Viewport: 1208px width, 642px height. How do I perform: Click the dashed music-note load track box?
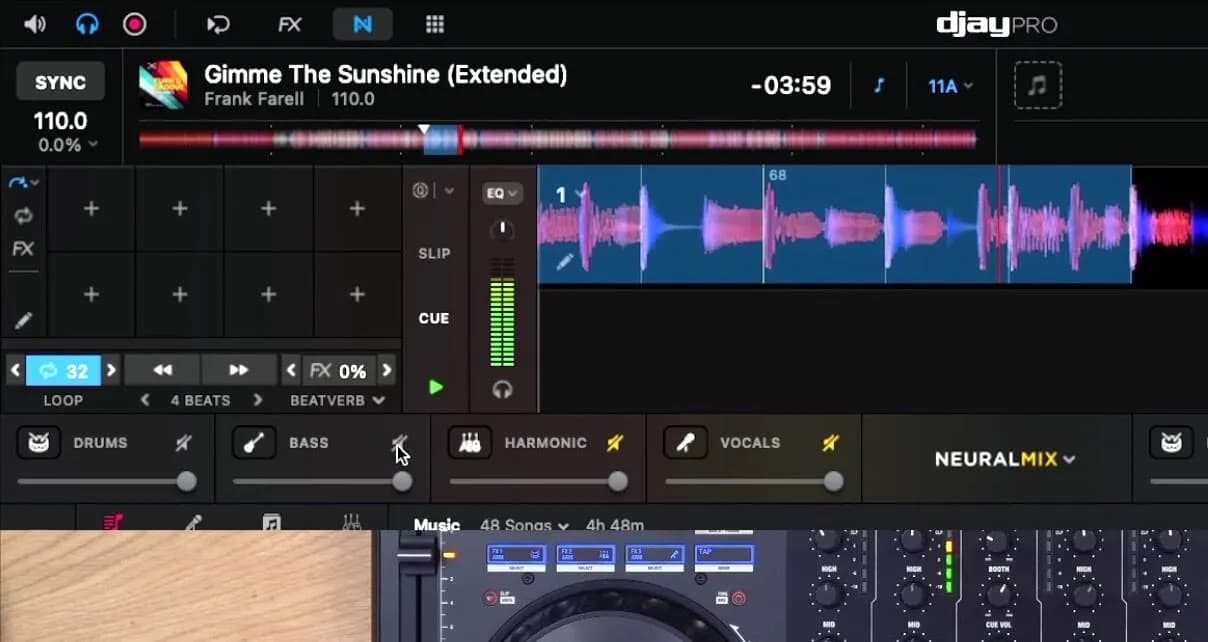point(1038,85)
